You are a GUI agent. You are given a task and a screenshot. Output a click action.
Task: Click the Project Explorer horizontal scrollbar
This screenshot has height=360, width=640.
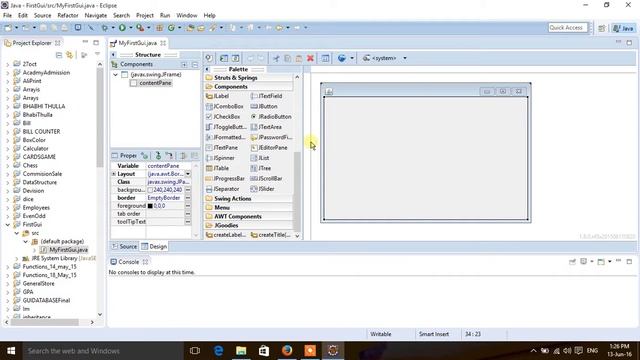click(44, 322)
